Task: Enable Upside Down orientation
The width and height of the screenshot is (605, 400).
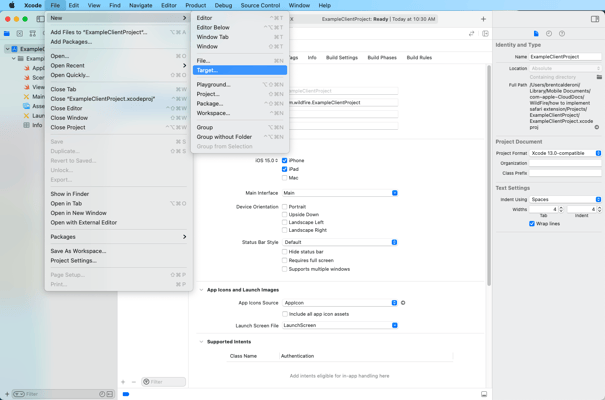Action: point(284,214)
